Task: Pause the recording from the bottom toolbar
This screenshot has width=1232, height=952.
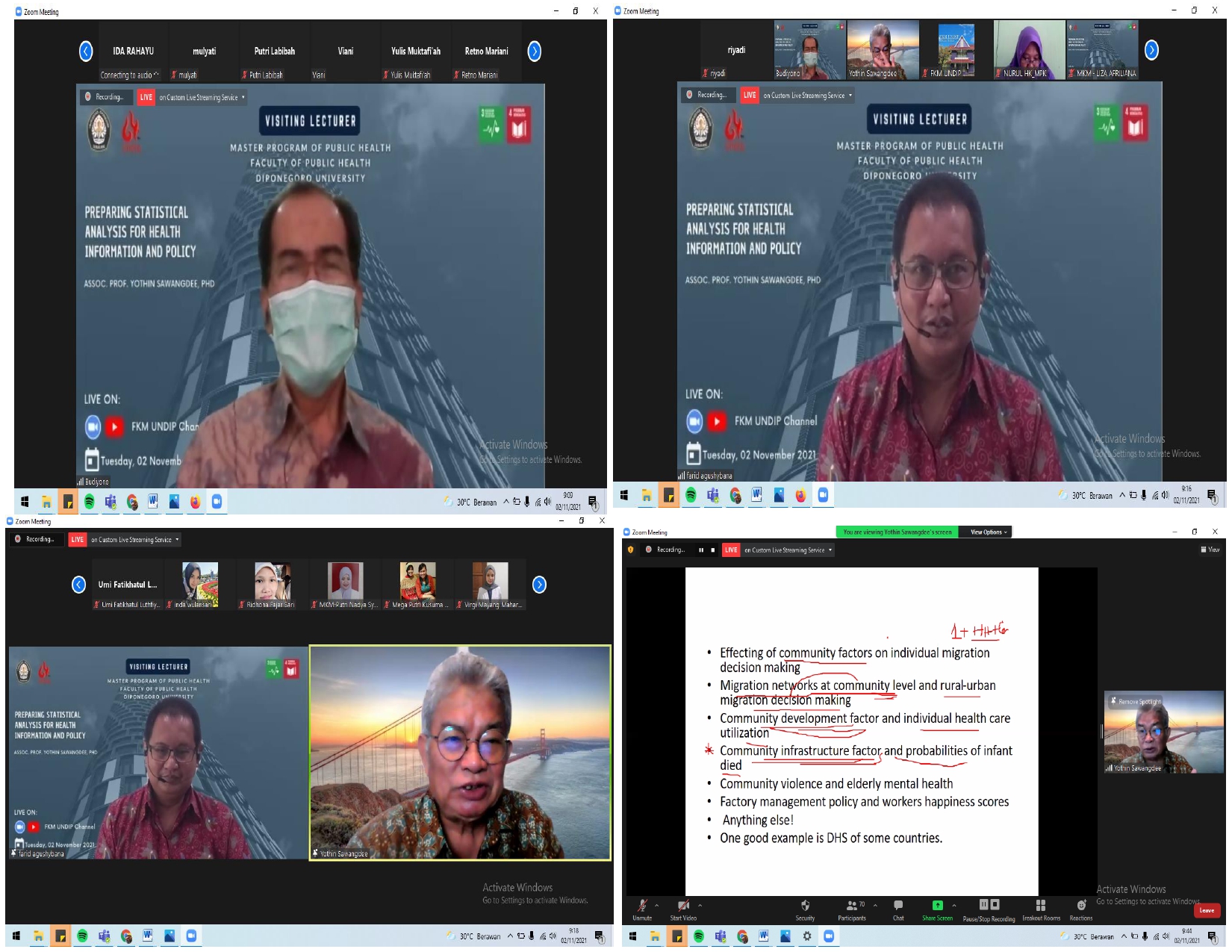Action: [x=984, y=904]
